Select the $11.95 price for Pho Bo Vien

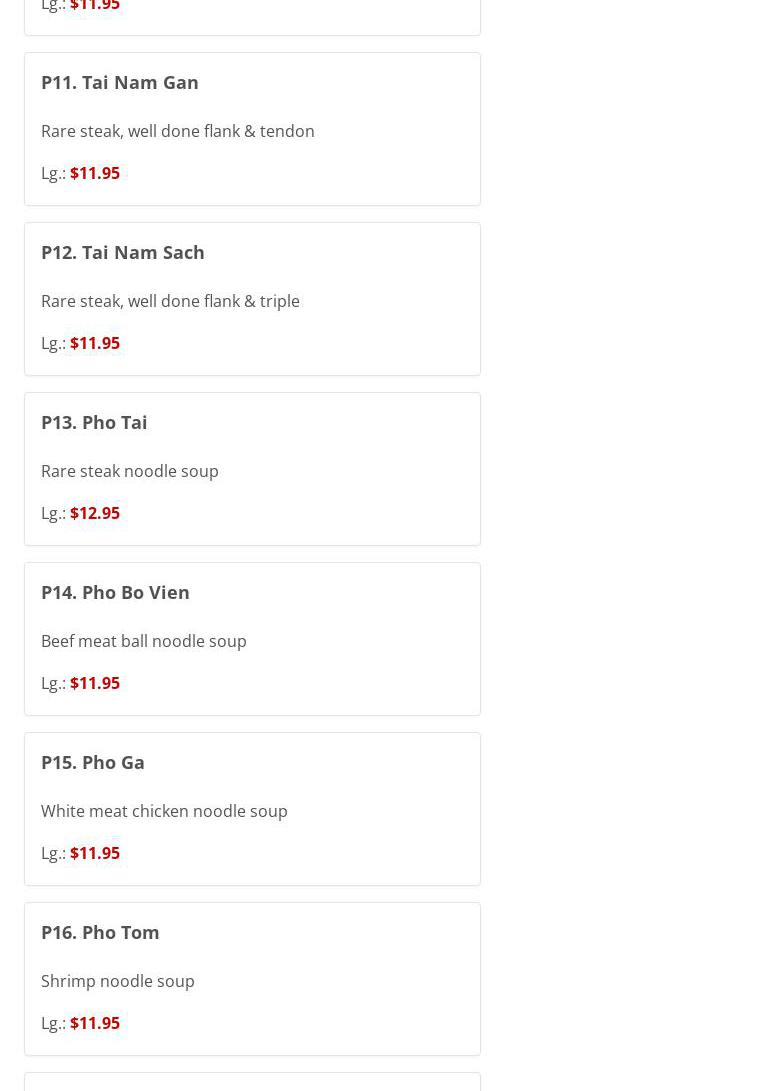click(95, 683)
